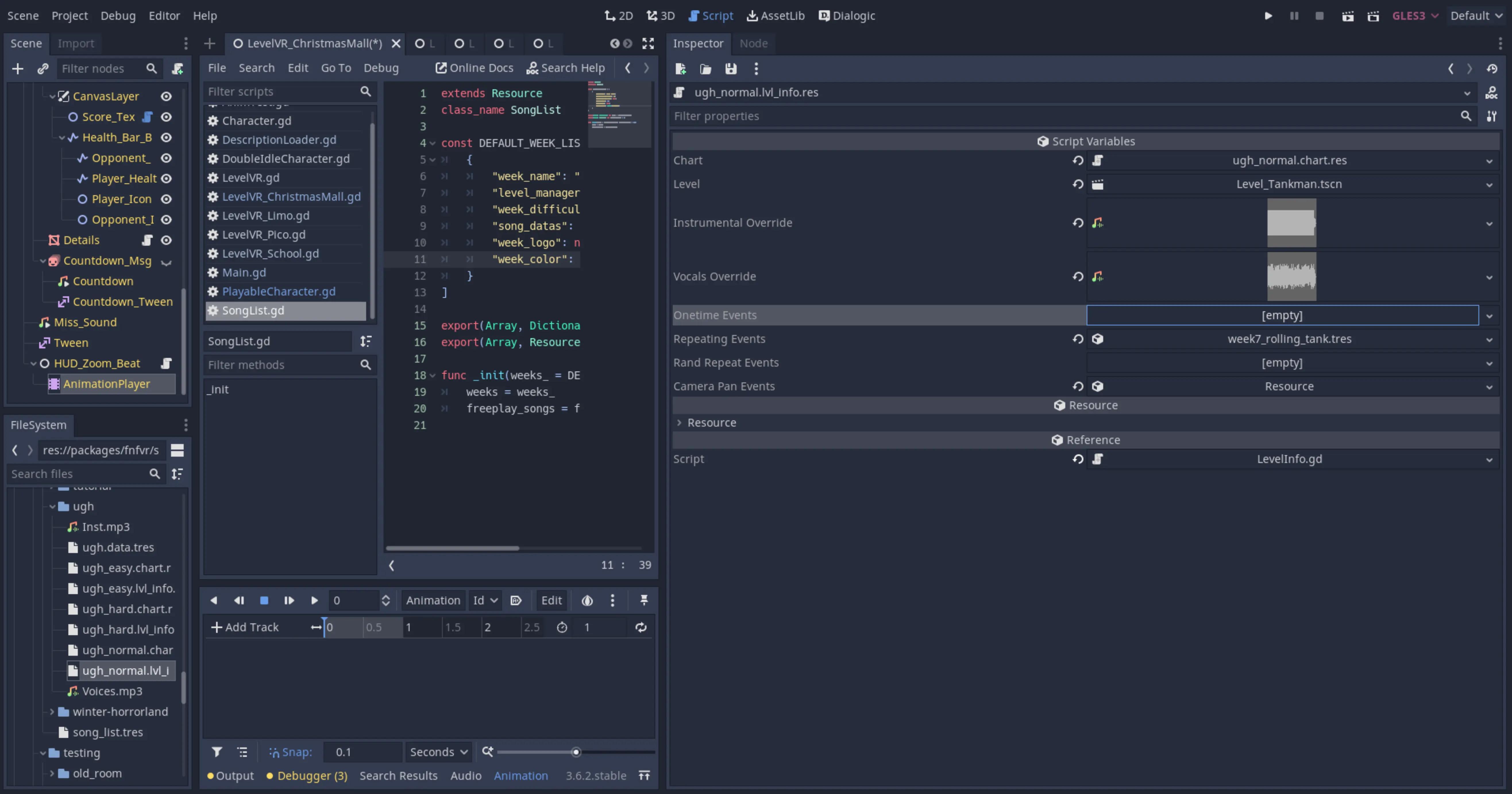Open the Go To menu in script editor

pyautogui.click(x=336, y=68)
